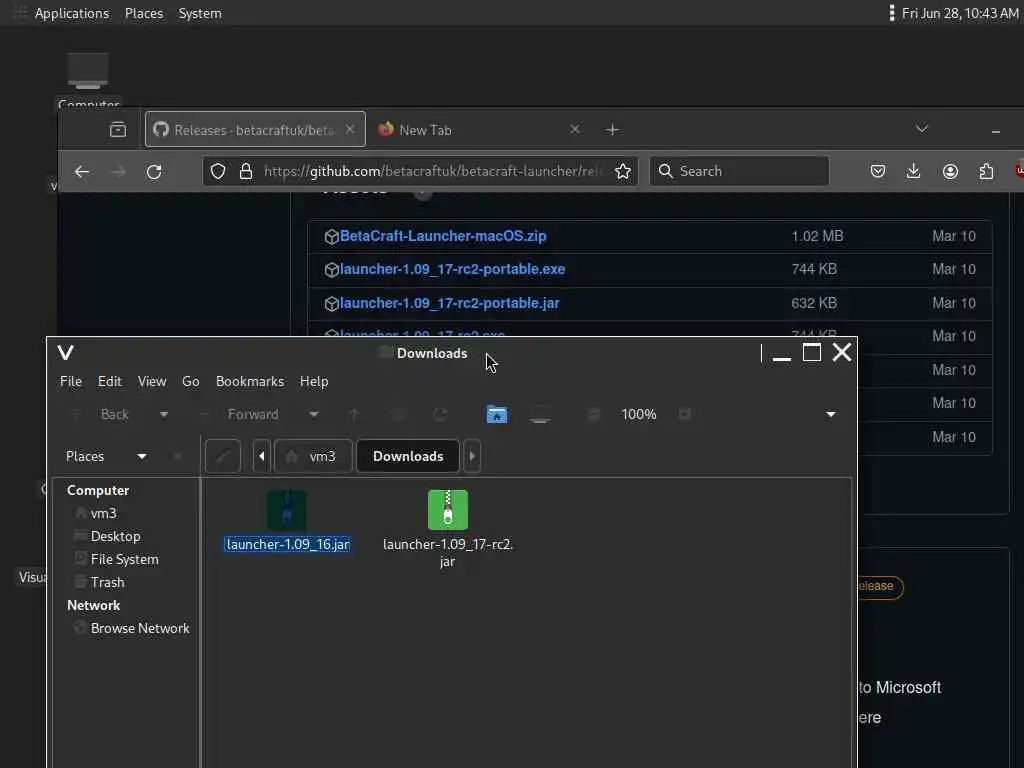The height and width of the screenshot is (768, 1024).
Task: Click the zoom in icon after 100%
Action: click(x=684, y=415)
